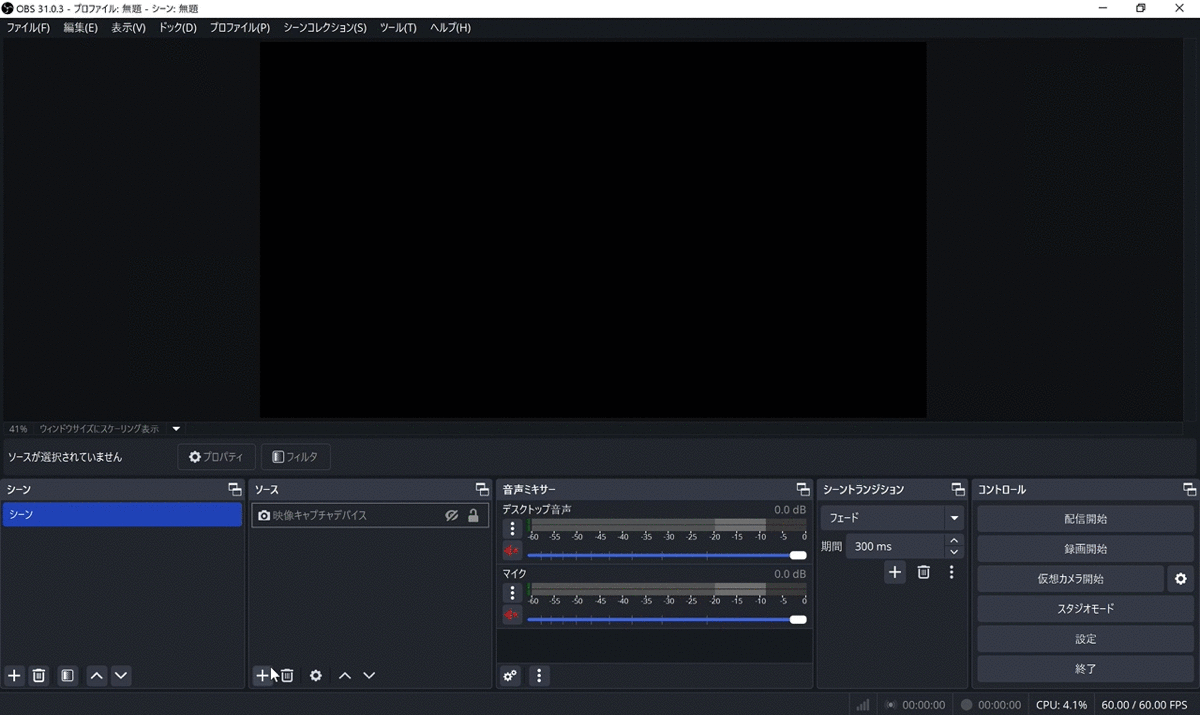Open virtual camera settings gear icon
The width and height of the screenshot is (1200, 715).
coord(1181,579)
